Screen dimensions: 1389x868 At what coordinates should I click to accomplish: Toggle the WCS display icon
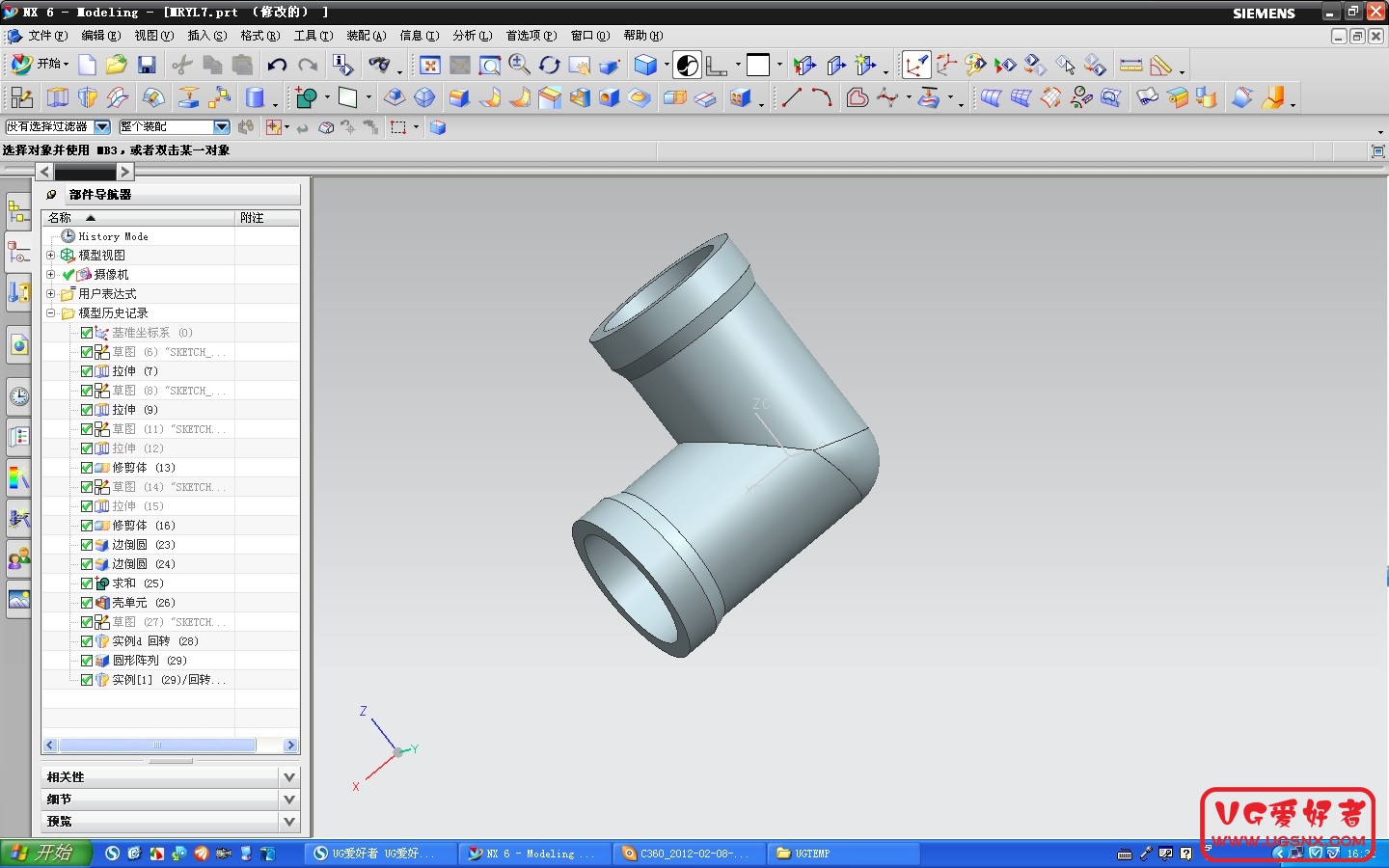916,65
